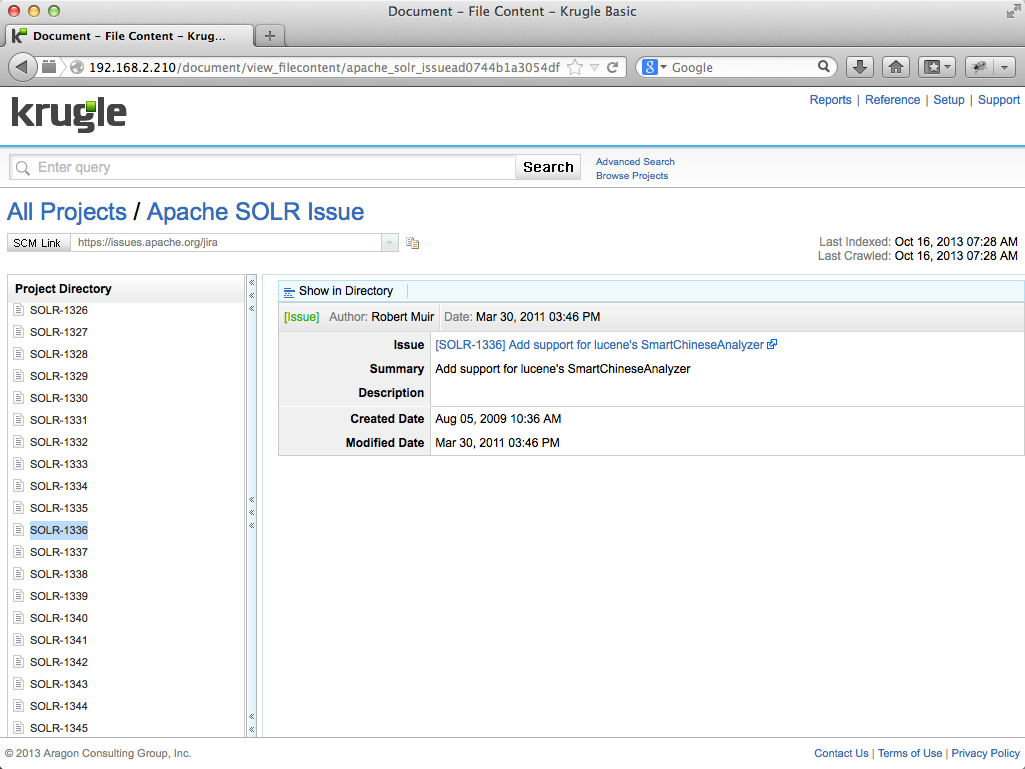This screenshot has height=769, width=1025.
Task: Navigate to All Projects breadcrumb
Action: coord(67,212)
